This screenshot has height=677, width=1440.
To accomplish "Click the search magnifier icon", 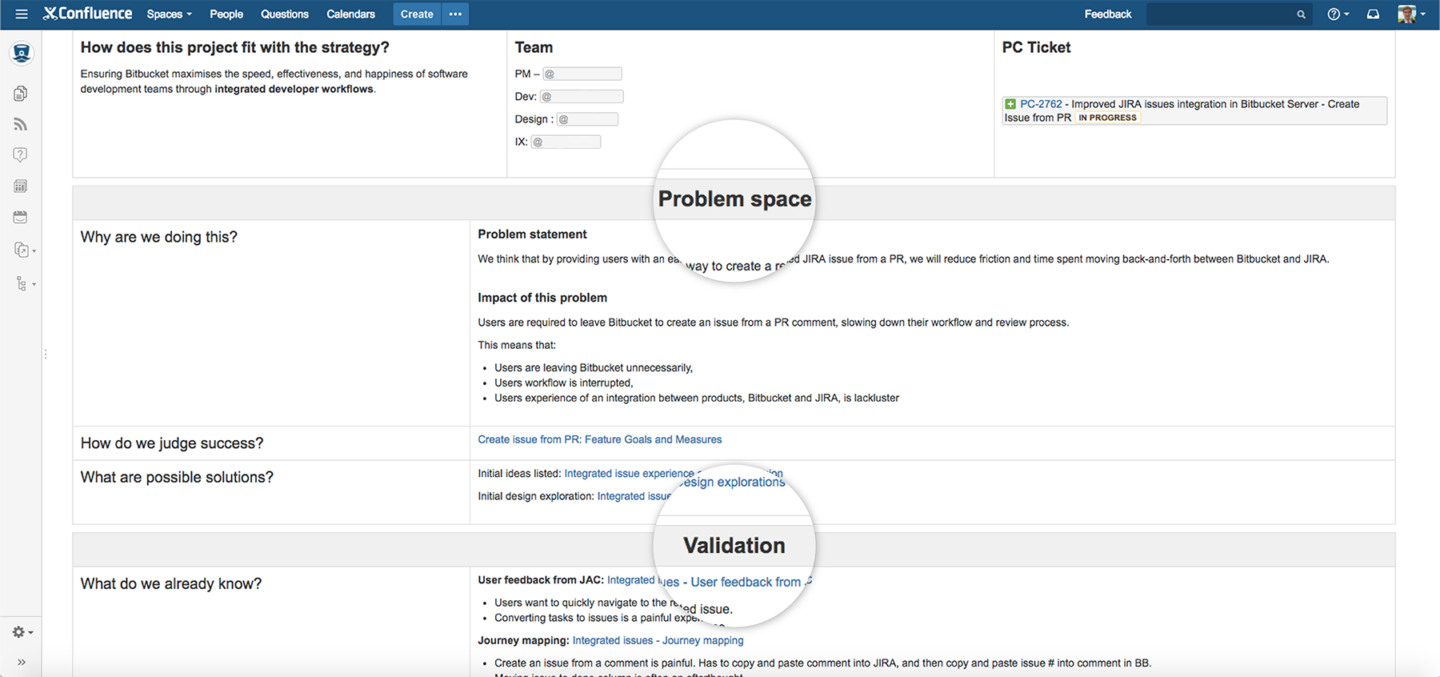I will (1301, 14).
